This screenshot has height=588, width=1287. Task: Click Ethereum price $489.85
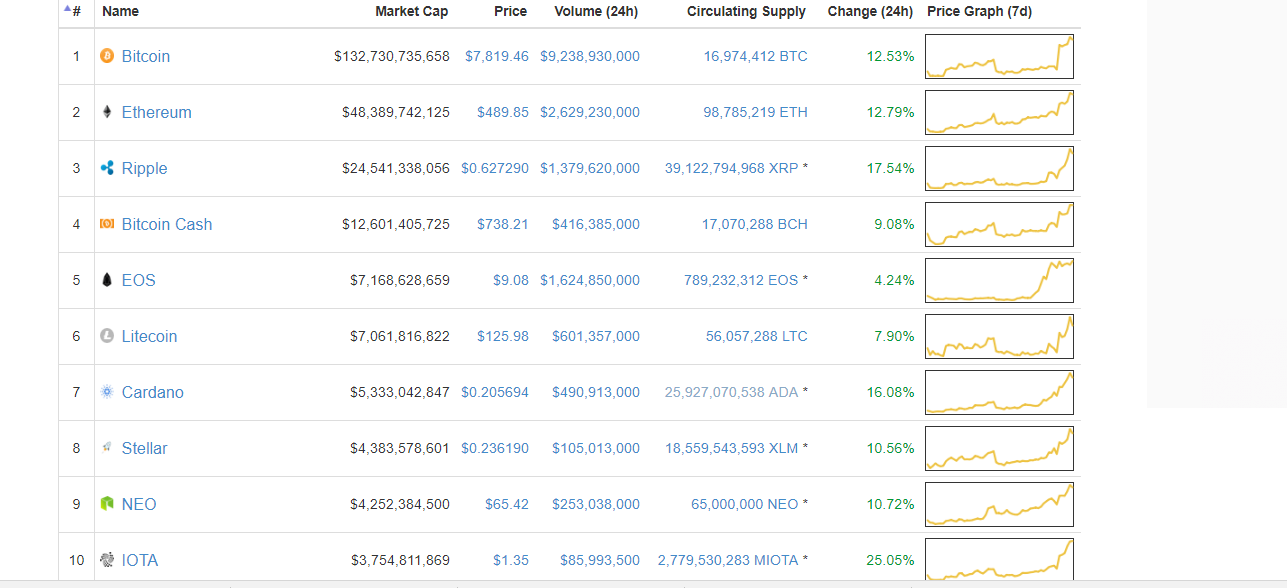click(503, 112)
